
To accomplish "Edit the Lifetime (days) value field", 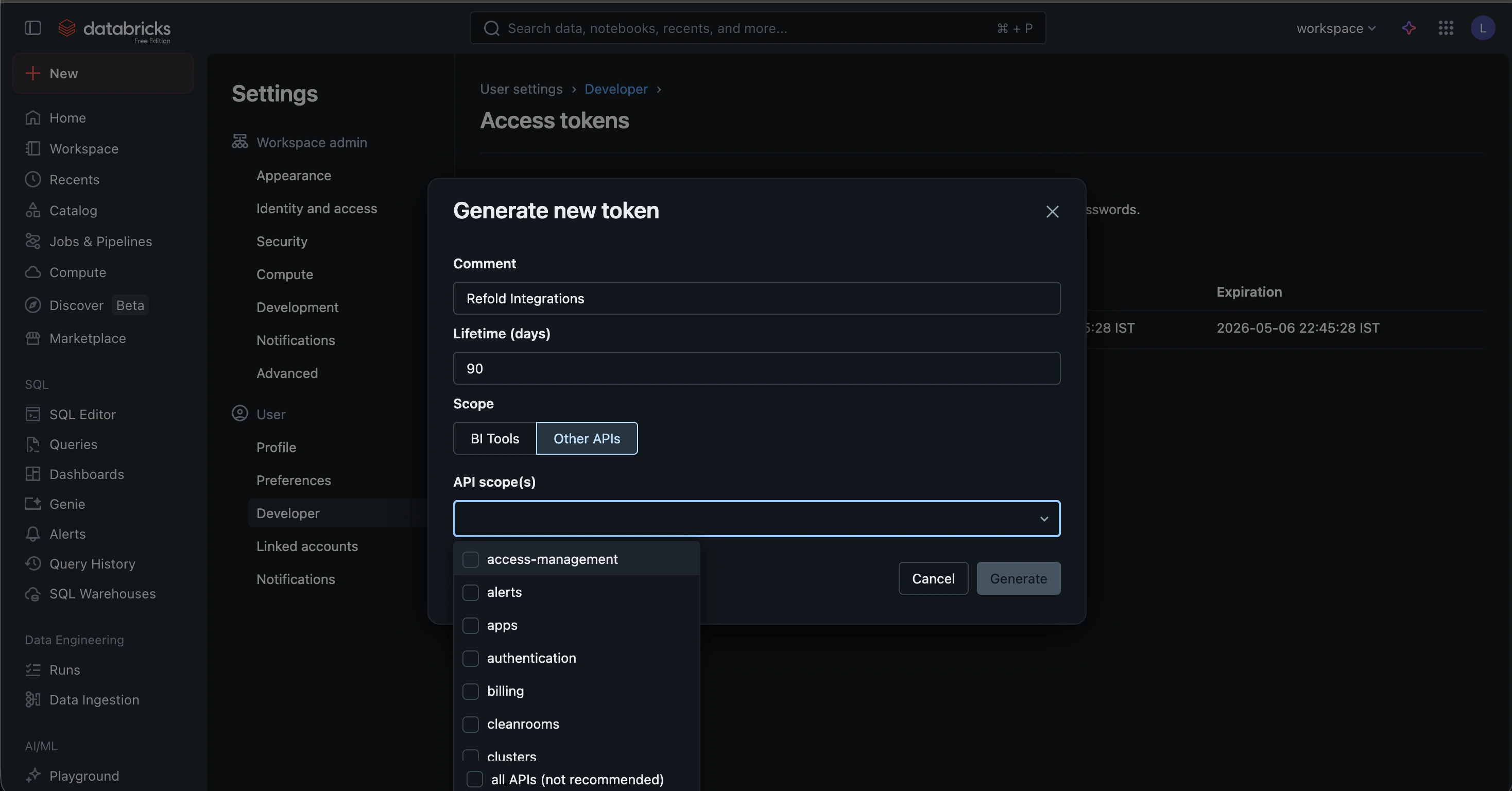I will pos(756,369).
